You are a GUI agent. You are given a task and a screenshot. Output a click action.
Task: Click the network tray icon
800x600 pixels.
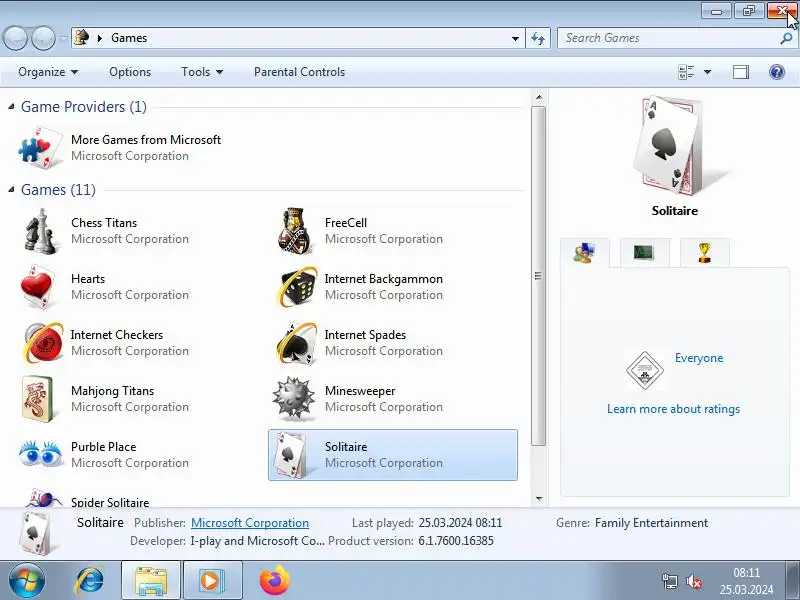pos(669,581)
